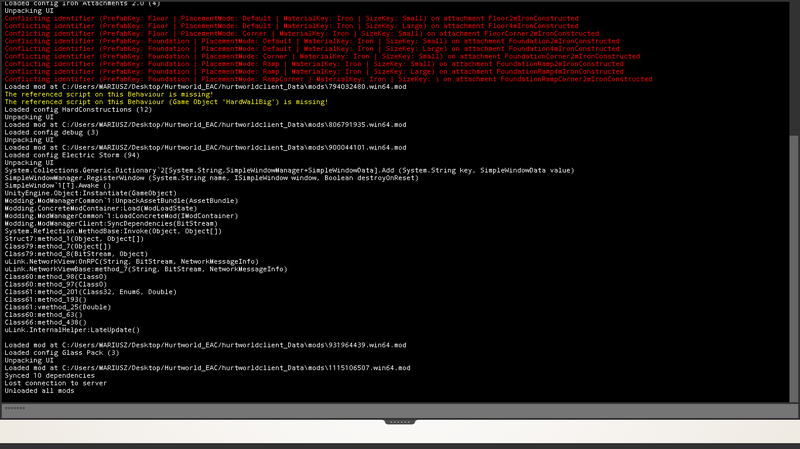
Task: Click the console vertical scrollbar thumb
Action: click(x=793, y=268)
